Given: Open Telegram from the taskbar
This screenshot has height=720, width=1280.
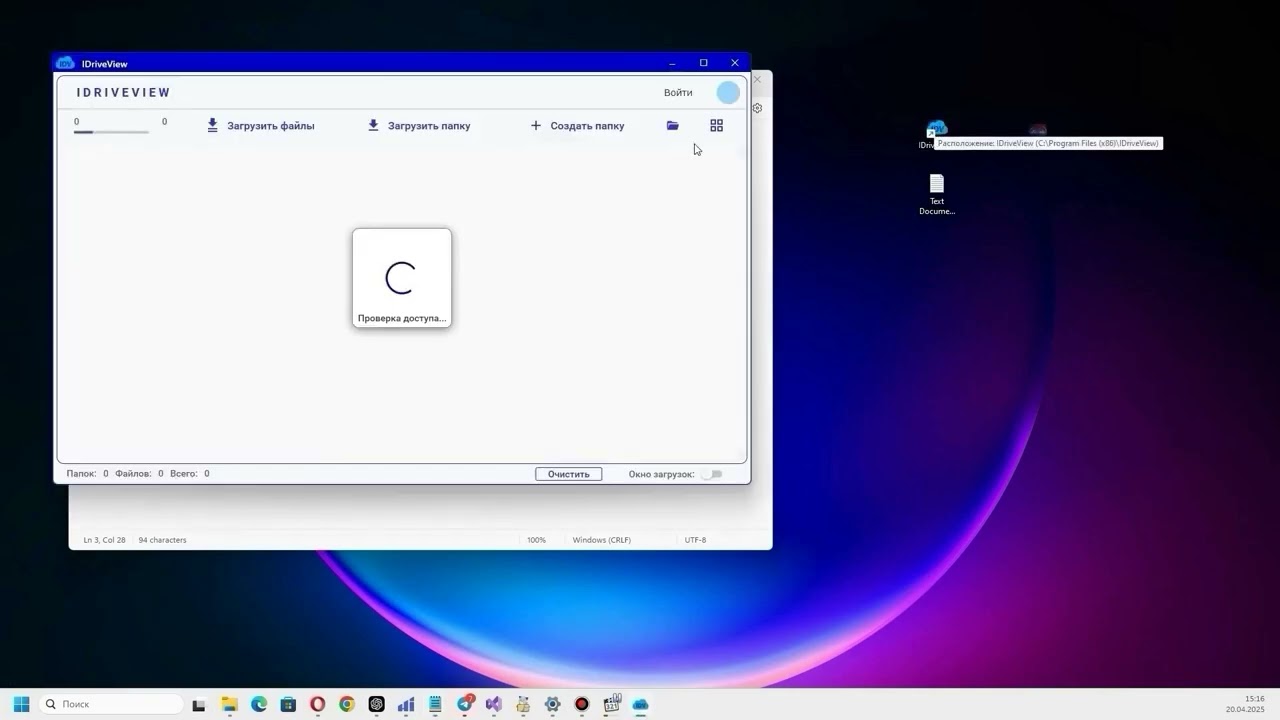Looking at the screenshot, I should tap(465, 704).
